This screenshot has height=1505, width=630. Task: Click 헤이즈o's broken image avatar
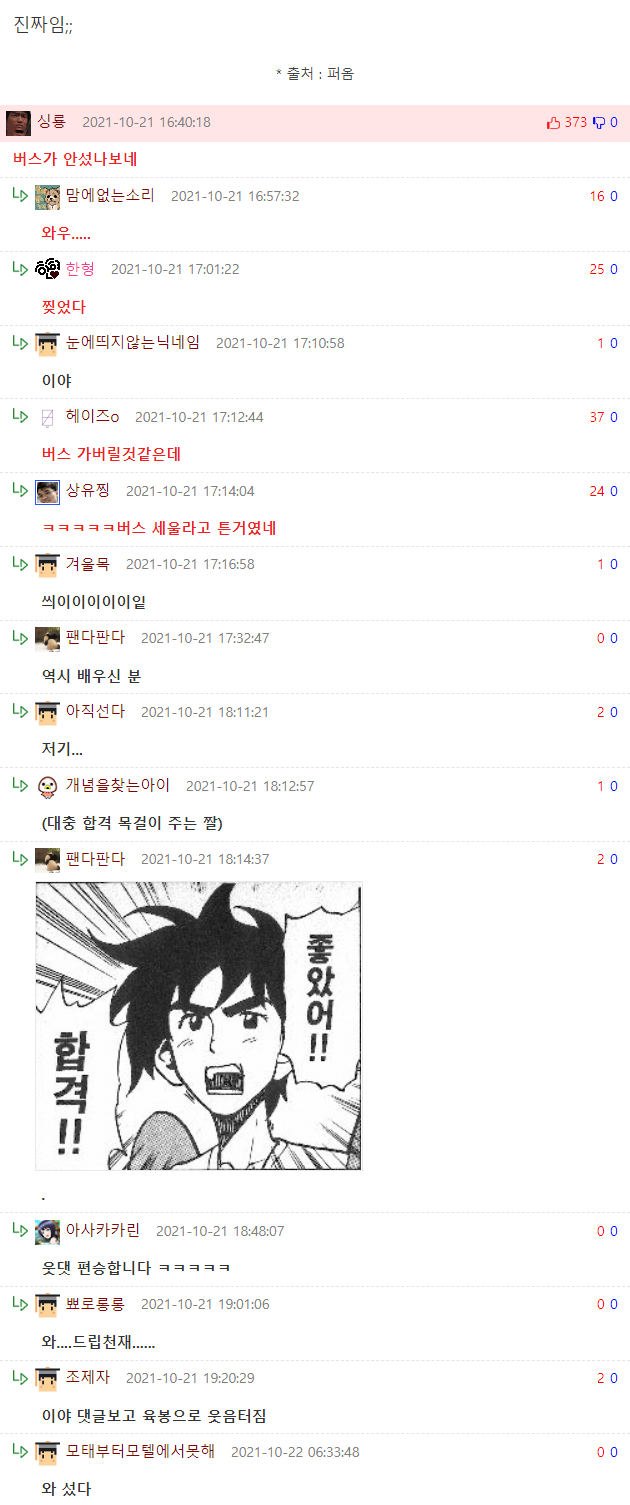[47, 417]
